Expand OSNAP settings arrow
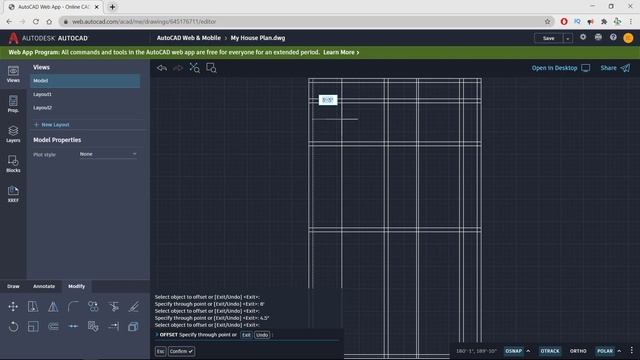 [x=528, y=351]
